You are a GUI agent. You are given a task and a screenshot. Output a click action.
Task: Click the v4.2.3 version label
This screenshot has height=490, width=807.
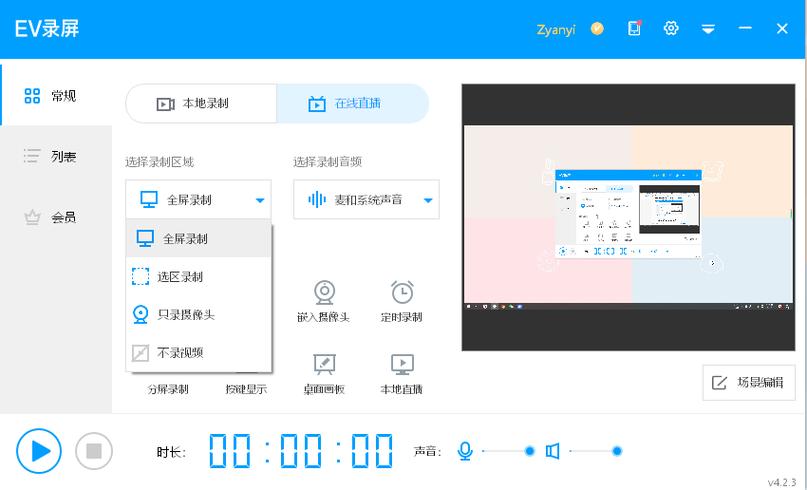click(x=781, y=482)
